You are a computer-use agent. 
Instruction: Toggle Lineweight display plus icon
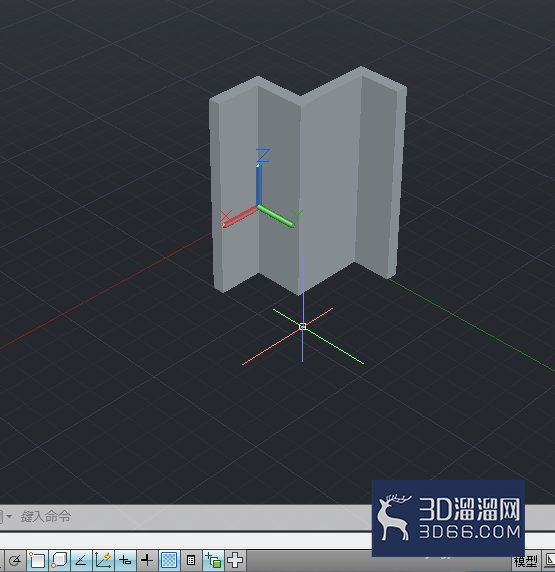[147, 560]
